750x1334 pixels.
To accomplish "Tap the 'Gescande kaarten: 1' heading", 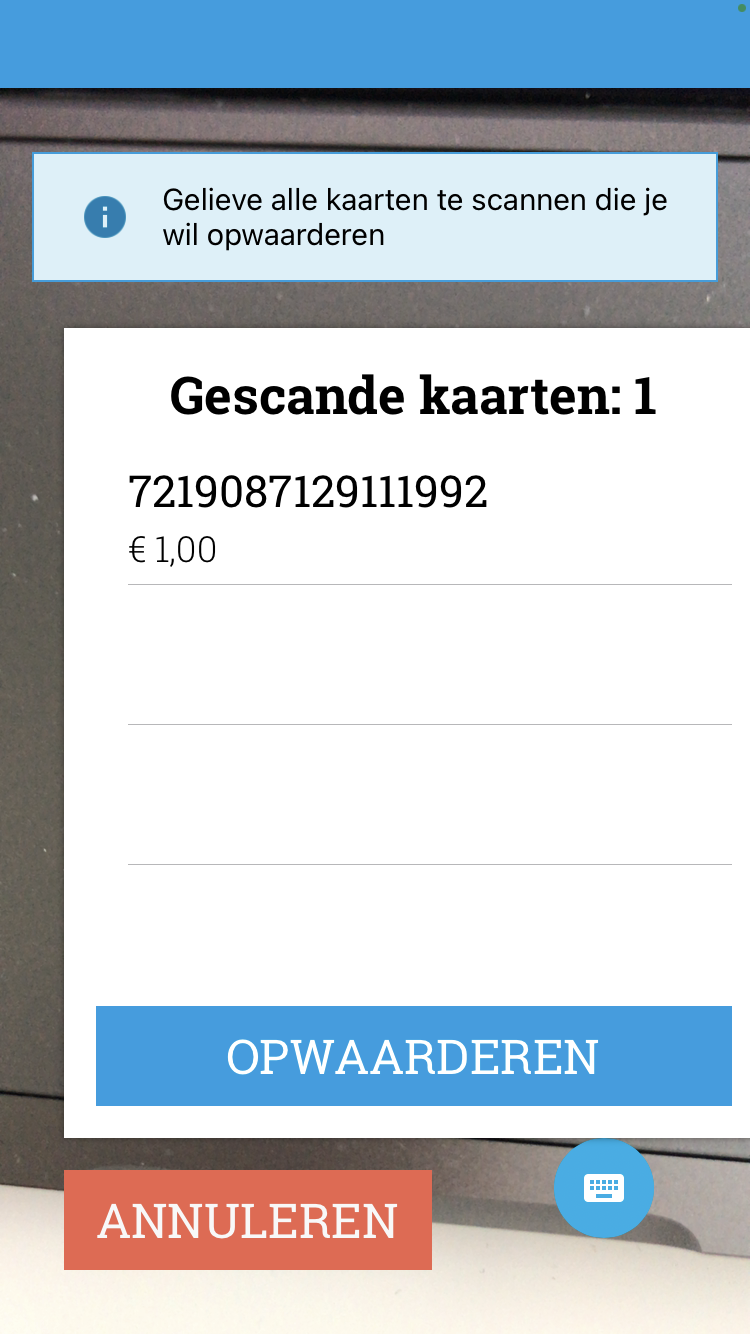I will pos(413,396).
